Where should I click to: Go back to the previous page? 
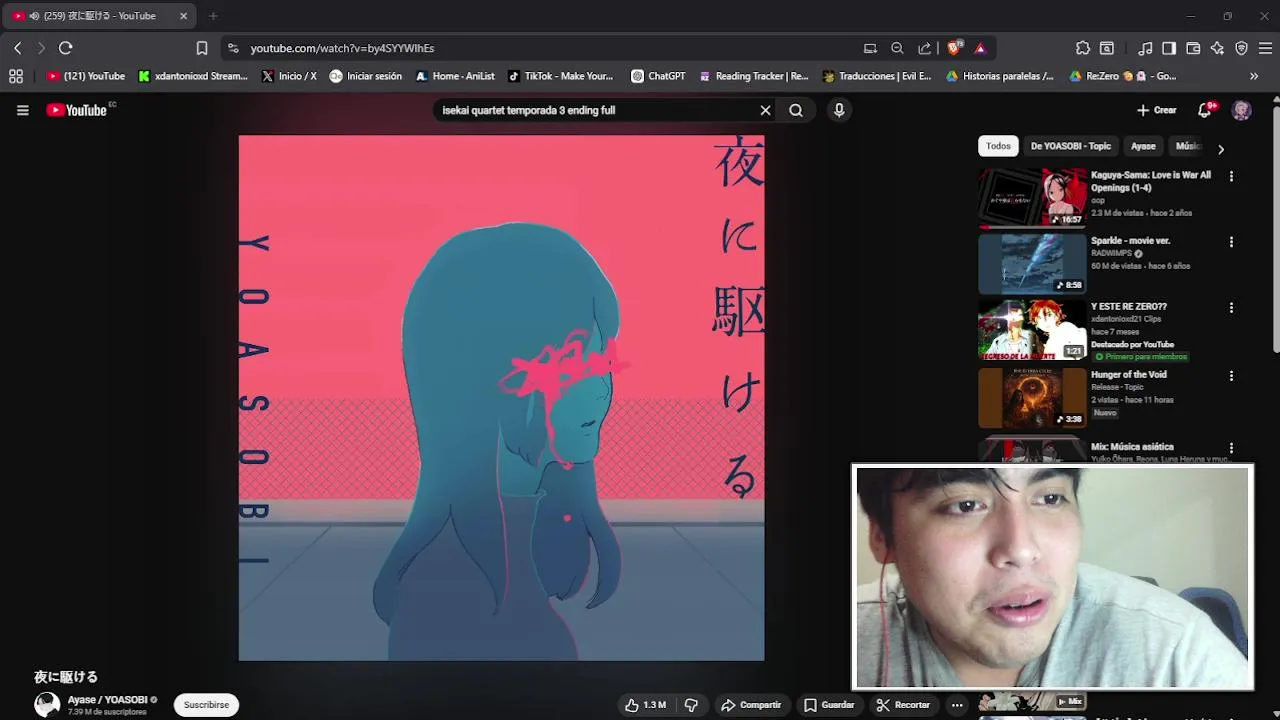(x=17, y=48)
